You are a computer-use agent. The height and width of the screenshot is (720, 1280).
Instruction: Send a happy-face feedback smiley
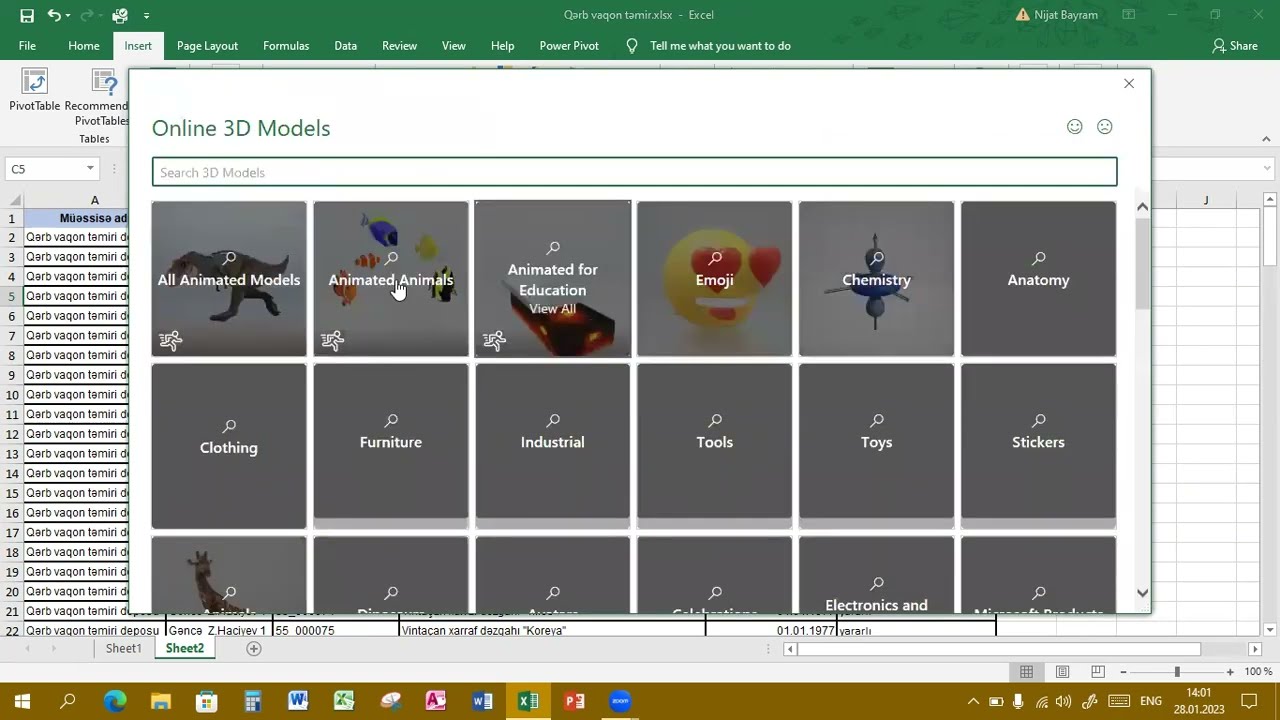coord(1074,127)
